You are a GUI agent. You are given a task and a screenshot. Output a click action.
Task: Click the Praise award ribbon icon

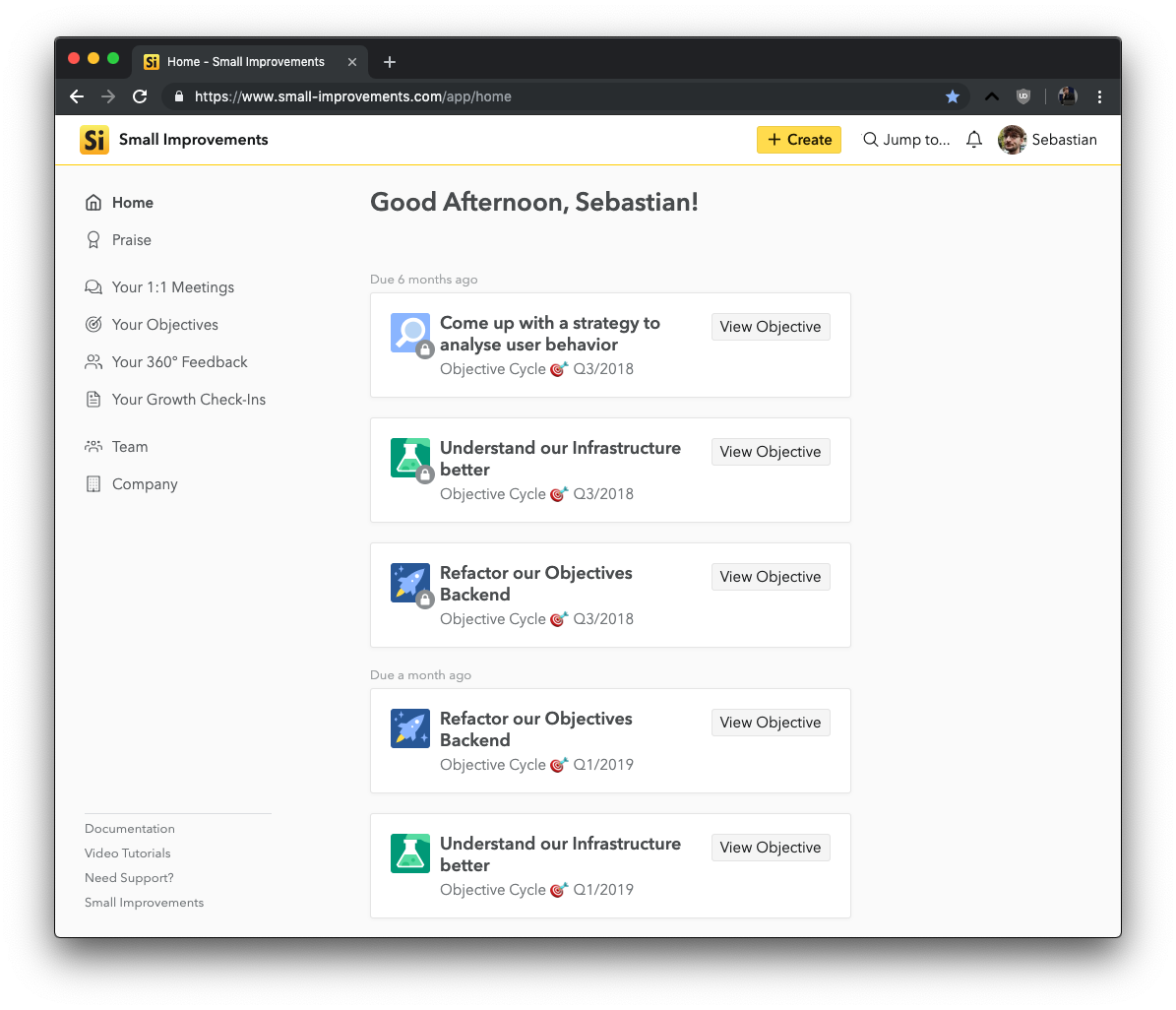pos(93,240)
